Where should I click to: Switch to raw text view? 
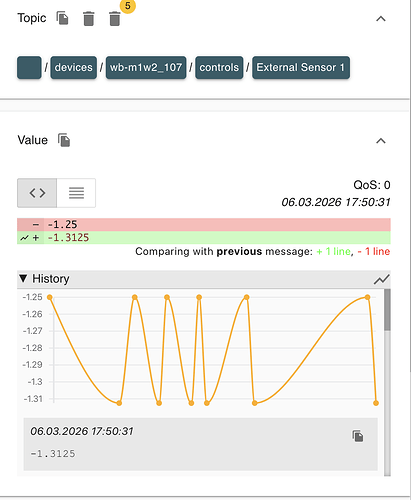76,193
